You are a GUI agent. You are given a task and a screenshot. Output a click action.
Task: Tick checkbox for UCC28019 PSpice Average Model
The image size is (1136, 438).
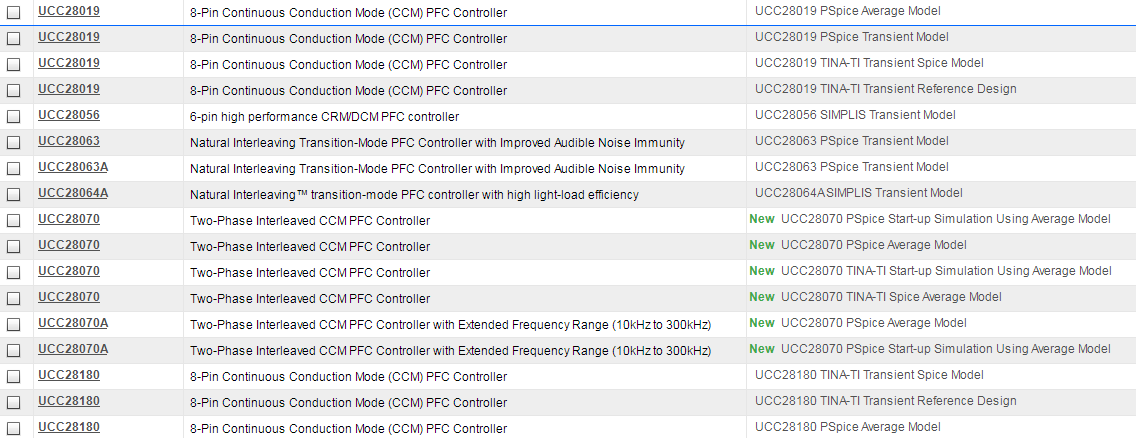(14, 12)
